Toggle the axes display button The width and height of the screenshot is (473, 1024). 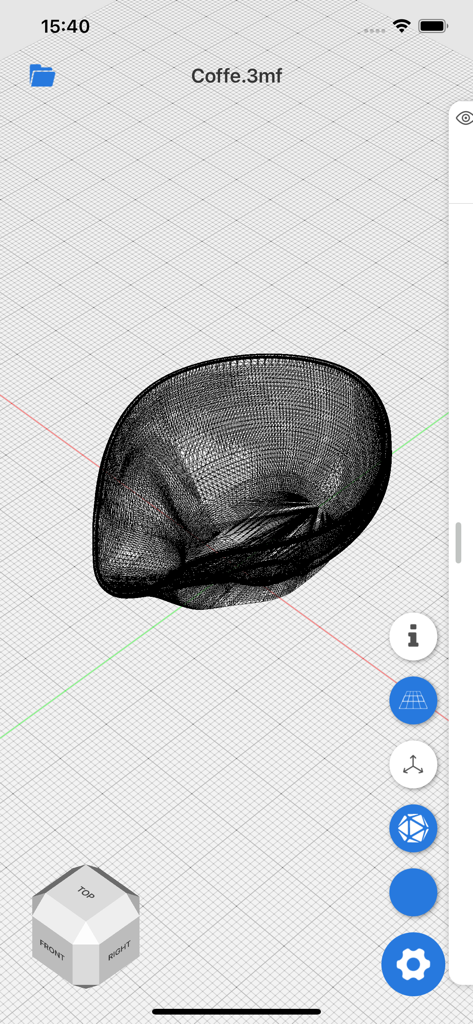[413, 764]
